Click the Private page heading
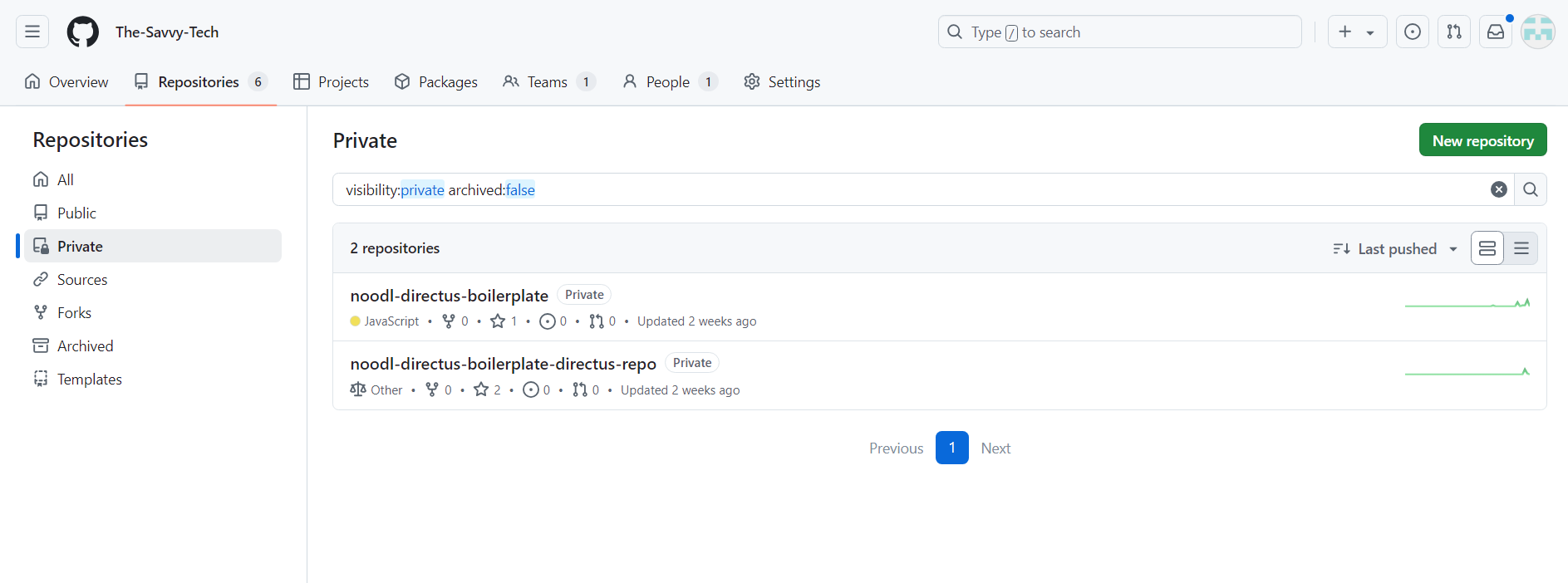This screenshot has height=583, width=1568. [365, 140]
